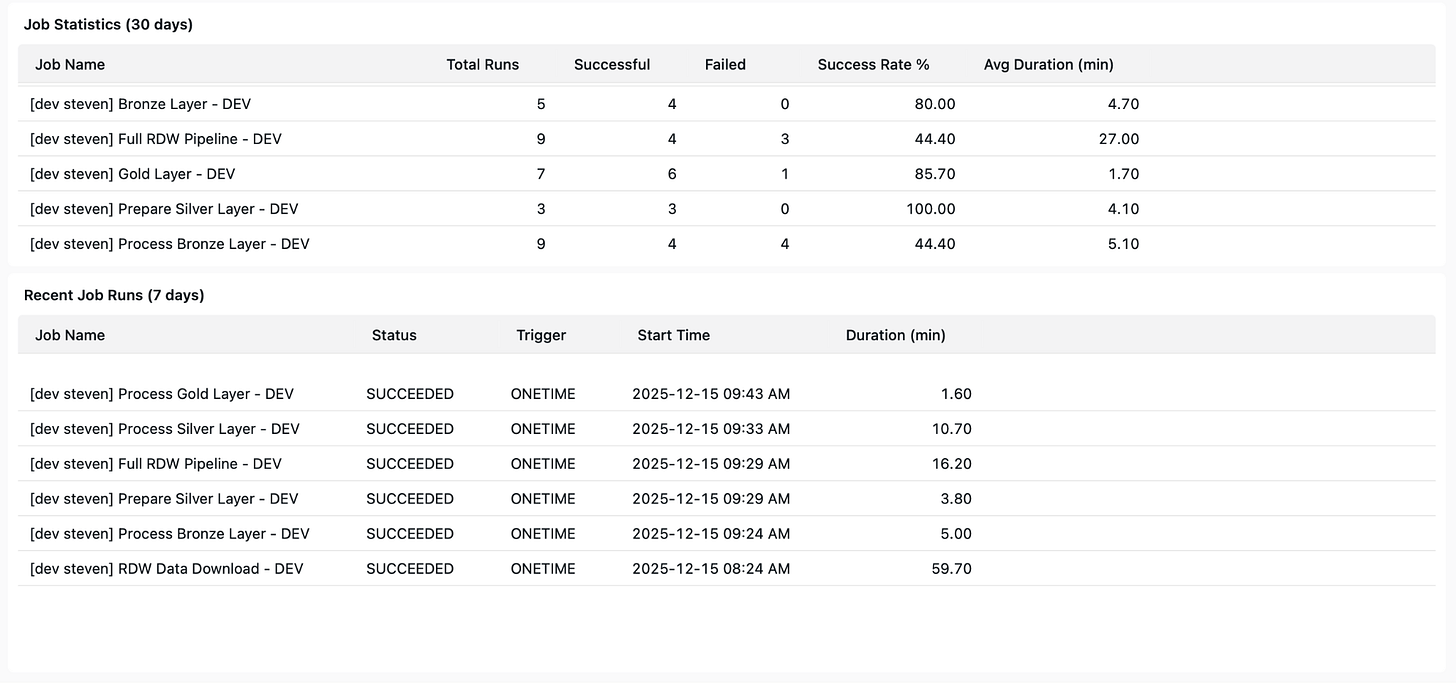Sort statistics by Avg Duration (min) header

pos(1049,64)
